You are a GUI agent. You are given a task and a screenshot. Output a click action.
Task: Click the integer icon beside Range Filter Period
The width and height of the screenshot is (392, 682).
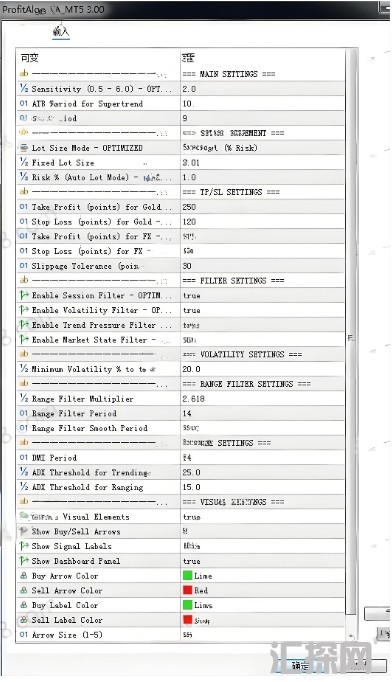click(x=24, y=413)
